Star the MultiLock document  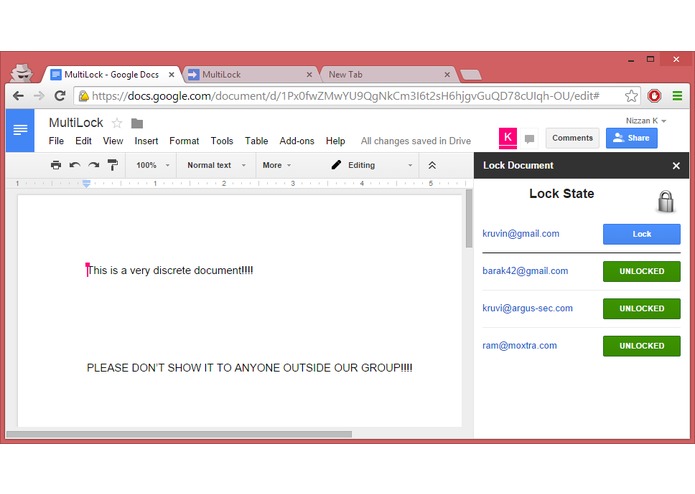(117, 123)
